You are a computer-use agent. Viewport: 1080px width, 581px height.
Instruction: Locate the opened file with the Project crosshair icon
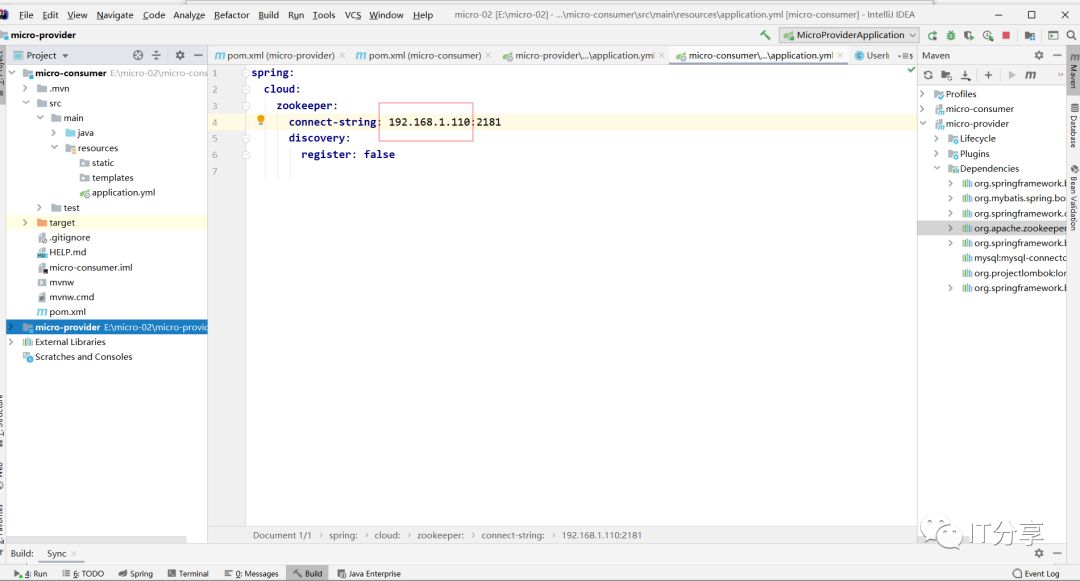click(x=138, y=55)
